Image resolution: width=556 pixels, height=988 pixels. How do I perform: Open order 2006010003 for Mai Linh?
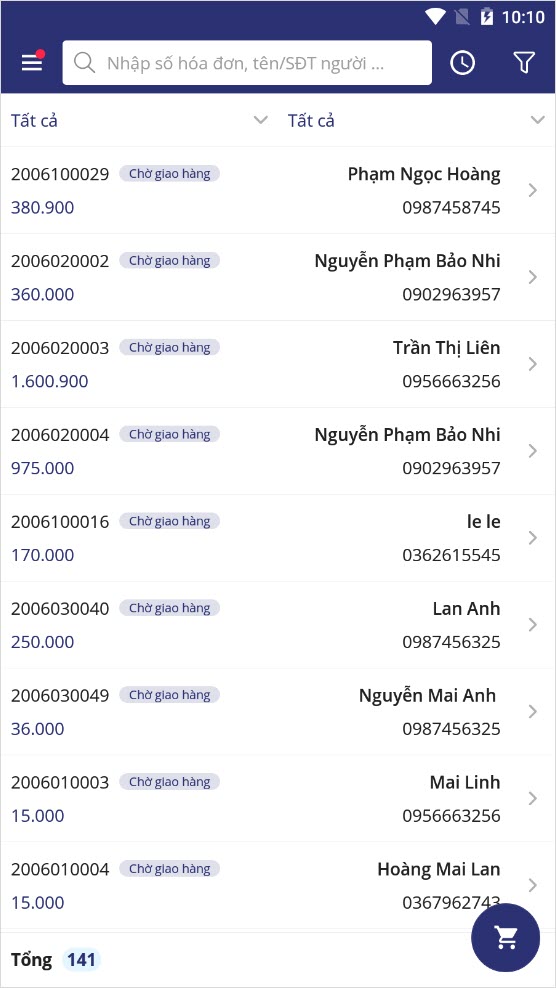[278, 799]
